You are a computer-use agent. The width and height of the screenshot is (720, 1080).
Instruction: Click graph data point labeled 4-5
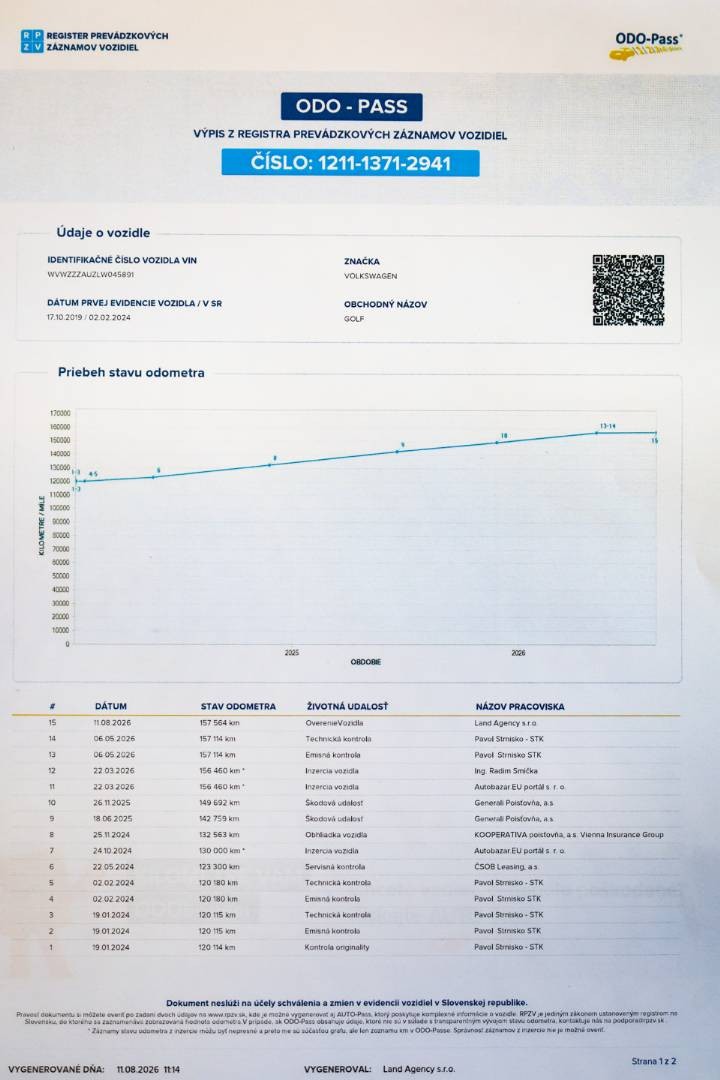[x=85, y=480]
